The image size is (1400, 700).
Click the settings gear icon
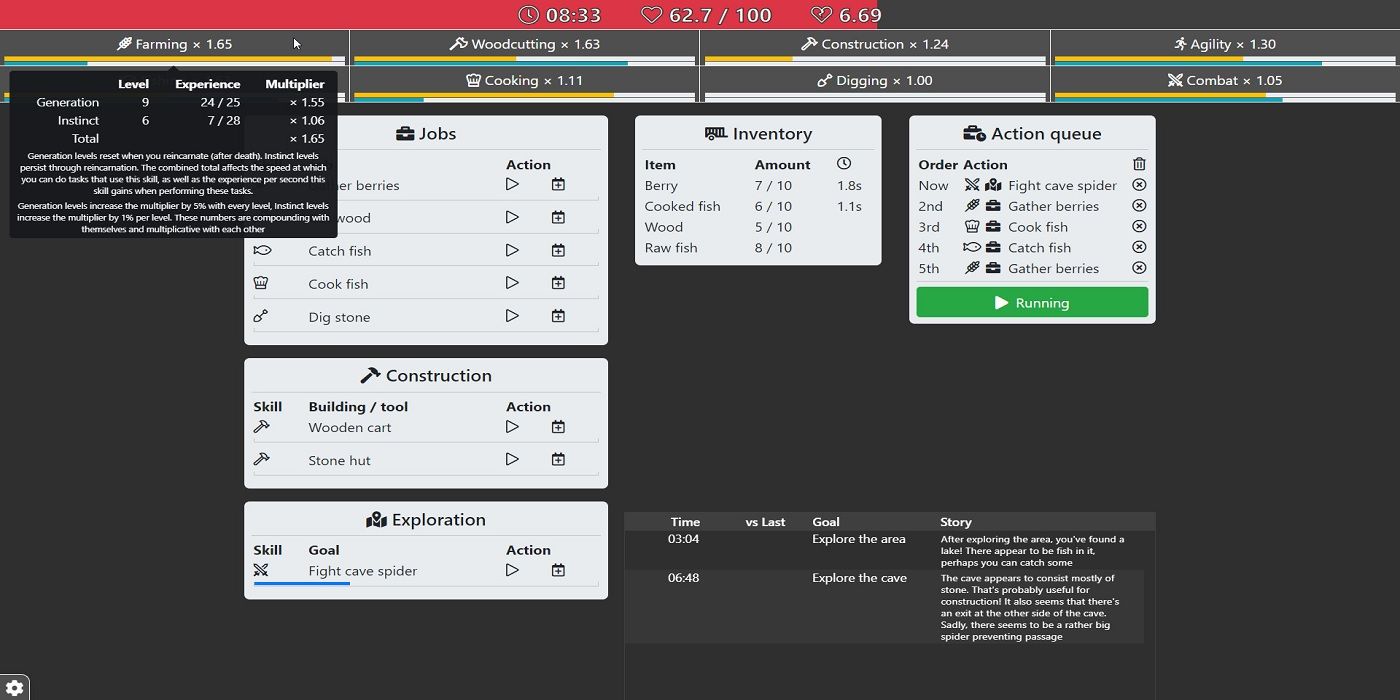tap(14, 688)
